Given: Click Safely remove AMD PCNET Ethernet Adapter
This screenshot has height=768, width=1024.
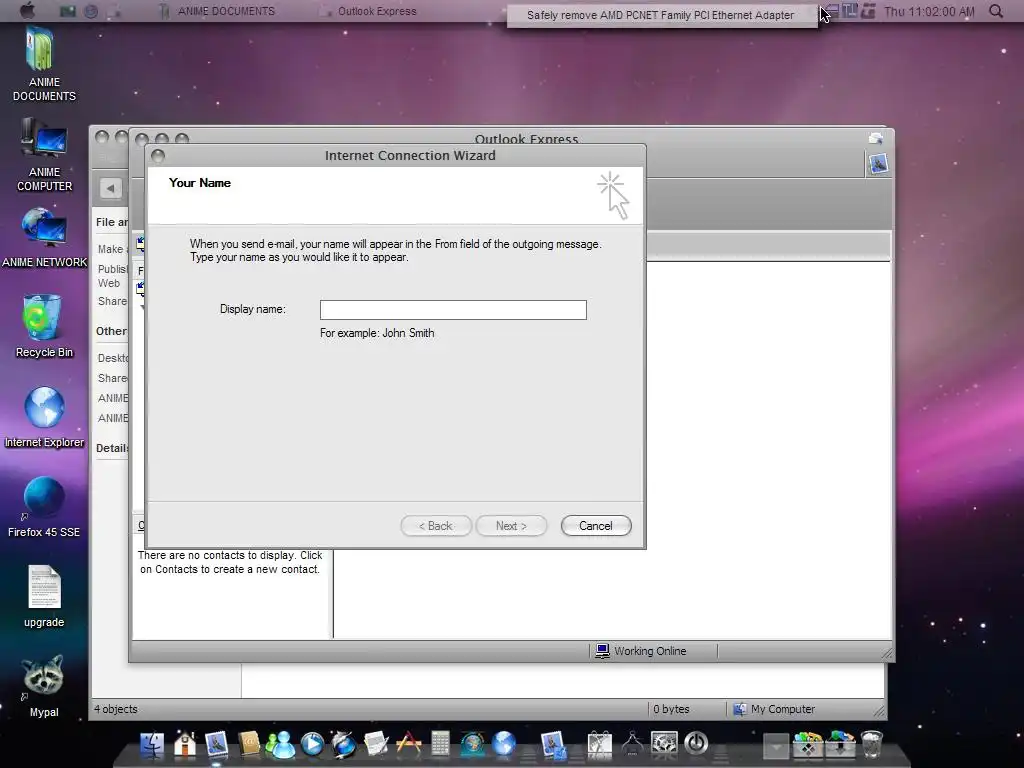Looking at the screenshot, I should (660, 15).
